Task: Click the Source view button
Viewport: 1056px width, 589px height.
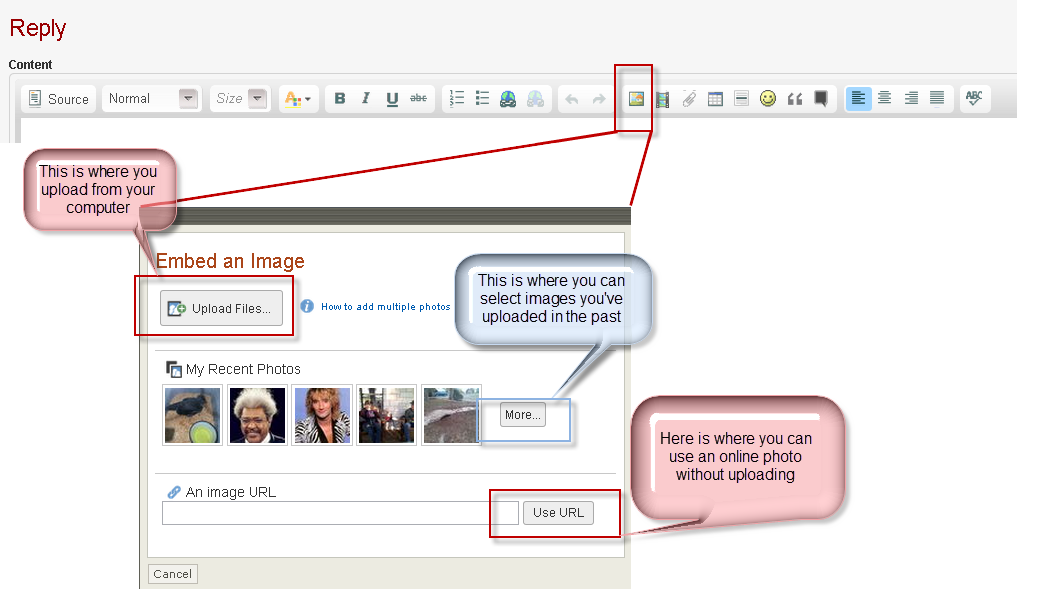Action: [59, 99]
